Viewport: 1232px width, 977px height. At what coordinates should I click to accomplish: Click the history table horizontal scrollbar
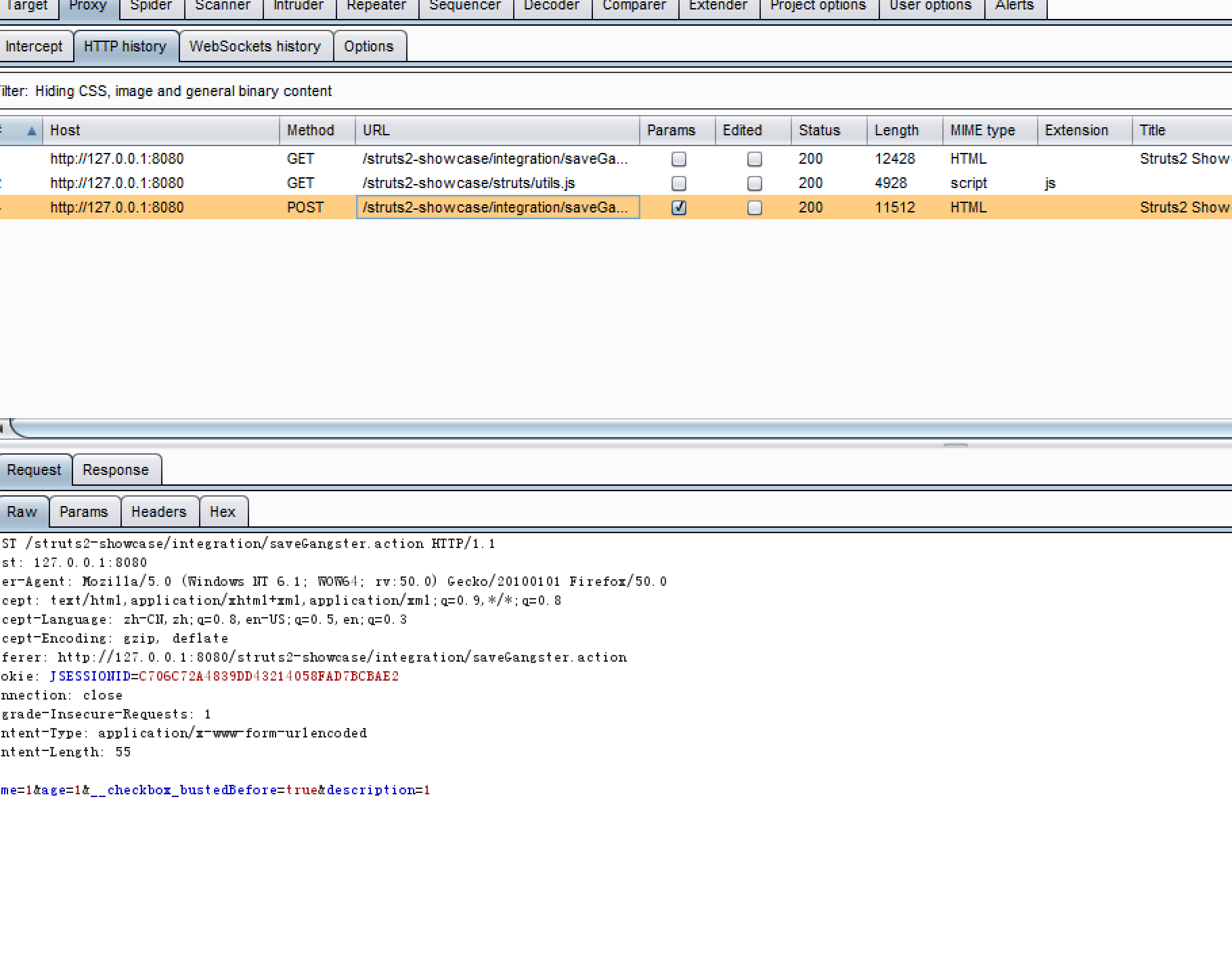619,428
